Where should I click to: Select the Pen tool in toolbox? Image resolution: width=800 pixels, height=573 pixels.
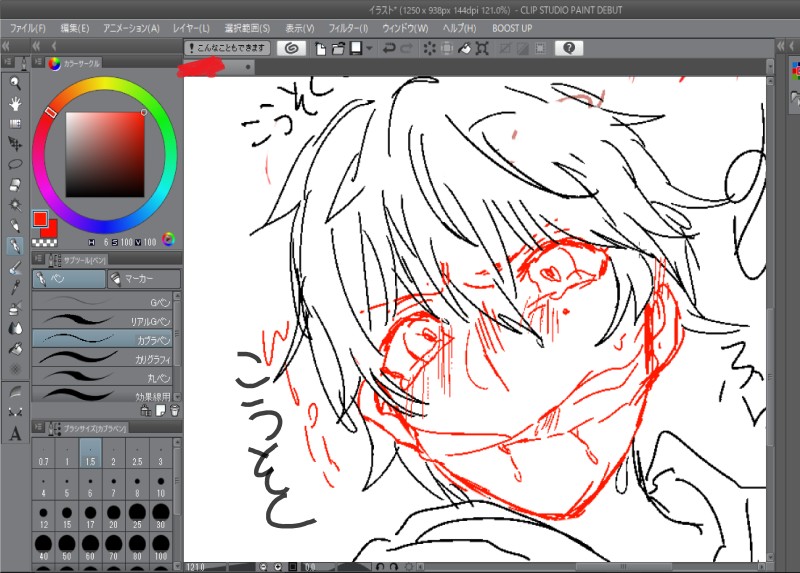point(15,246)
